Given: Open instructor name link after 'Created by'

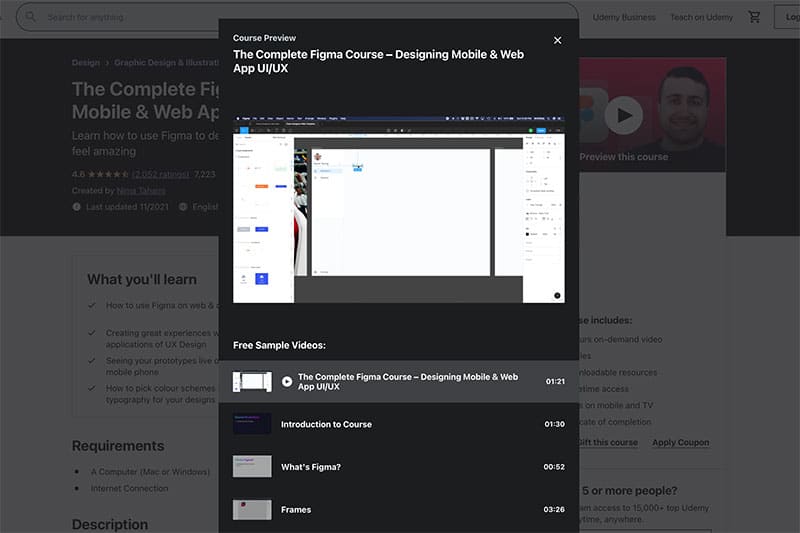Looking at the screenshot, I should 141,191.
